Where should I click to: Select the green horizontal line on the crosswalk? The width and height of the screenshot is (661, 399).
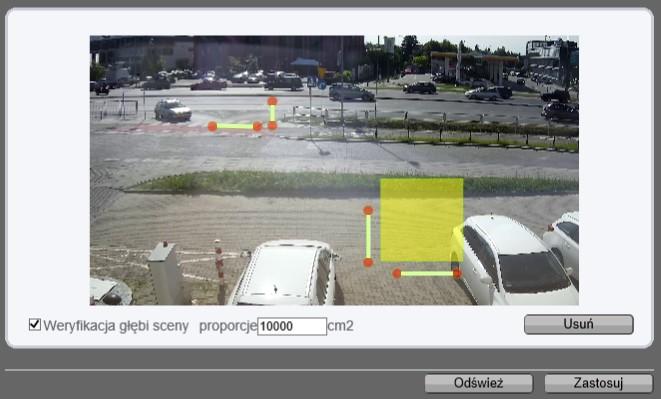[235, 126]
